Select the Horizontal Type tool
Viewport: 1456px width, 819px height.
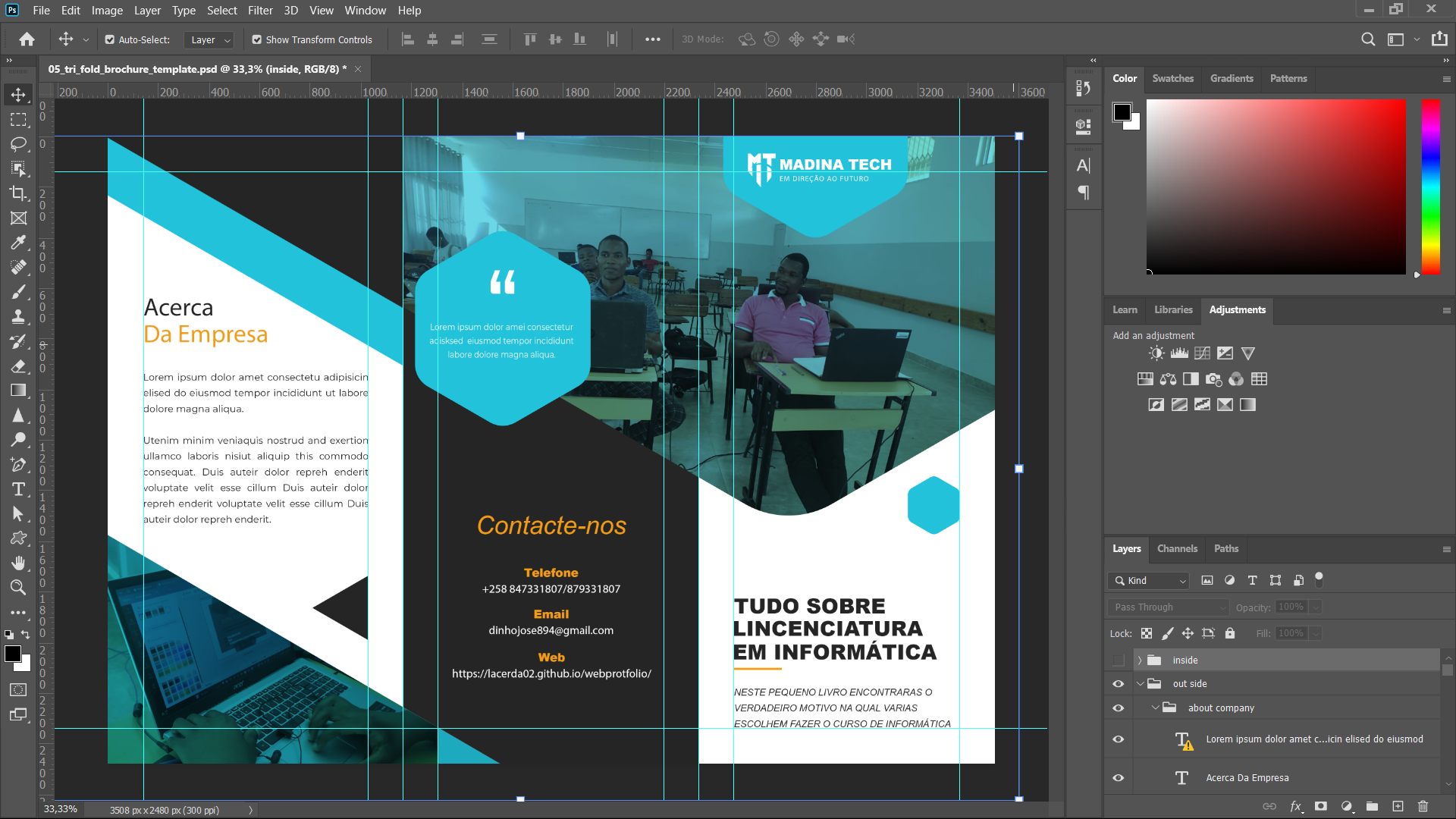coord(18,489)
